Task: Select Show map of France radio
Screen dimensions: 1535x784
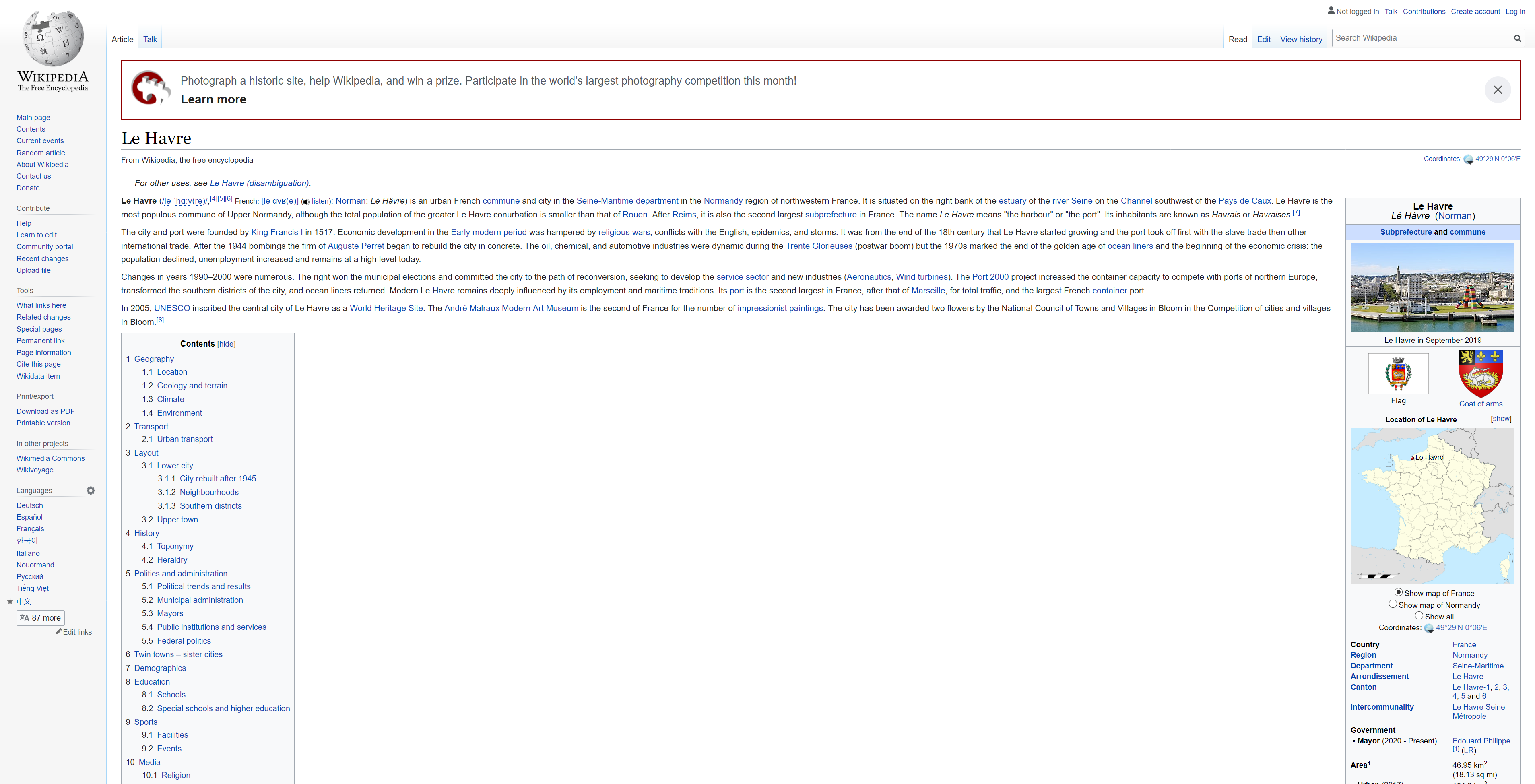Action: (x=1398, y=592)
